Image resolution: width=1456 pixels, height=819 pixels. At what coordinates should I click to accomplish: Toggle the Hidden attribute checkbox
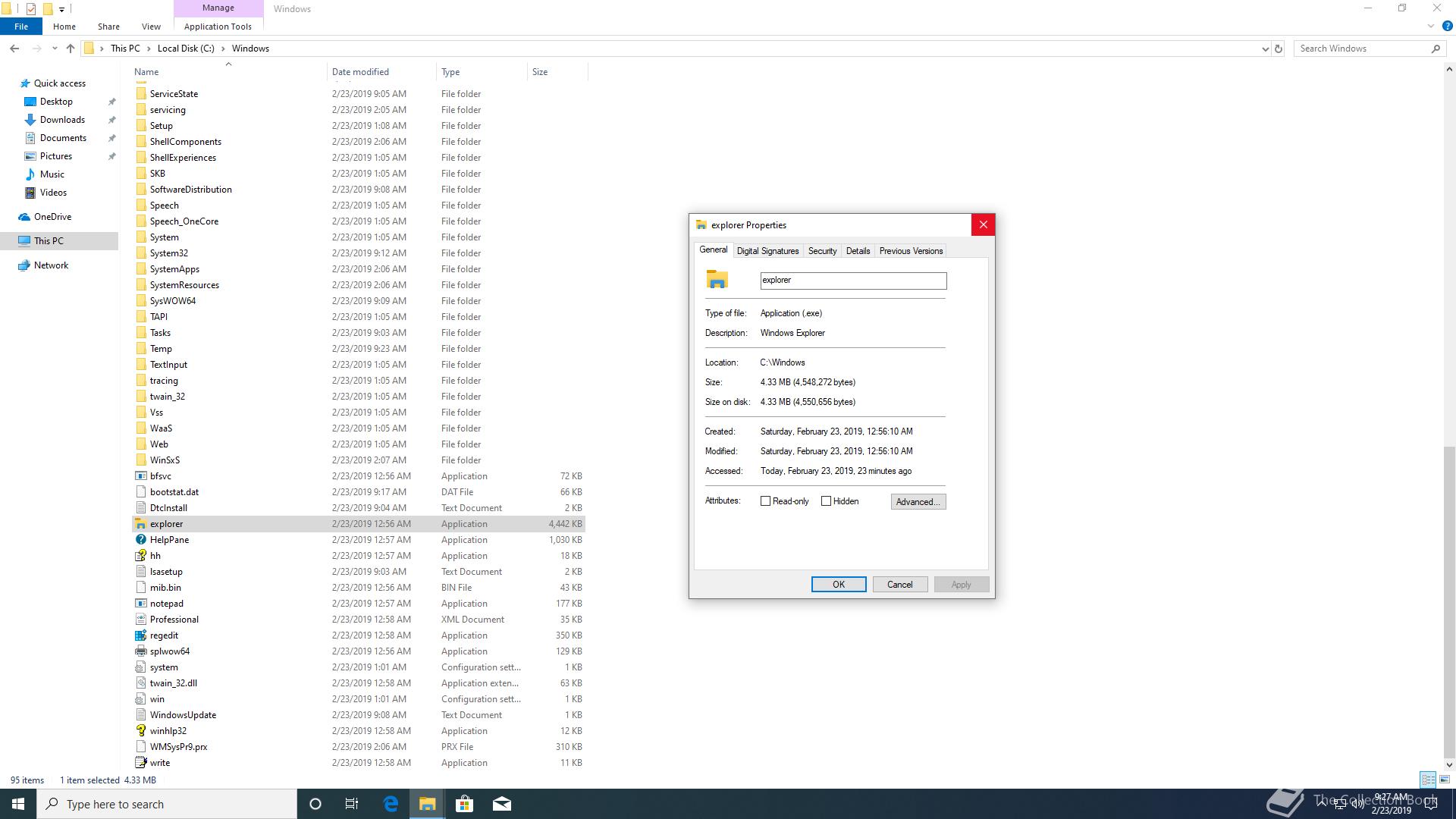[x=826, y=501]
